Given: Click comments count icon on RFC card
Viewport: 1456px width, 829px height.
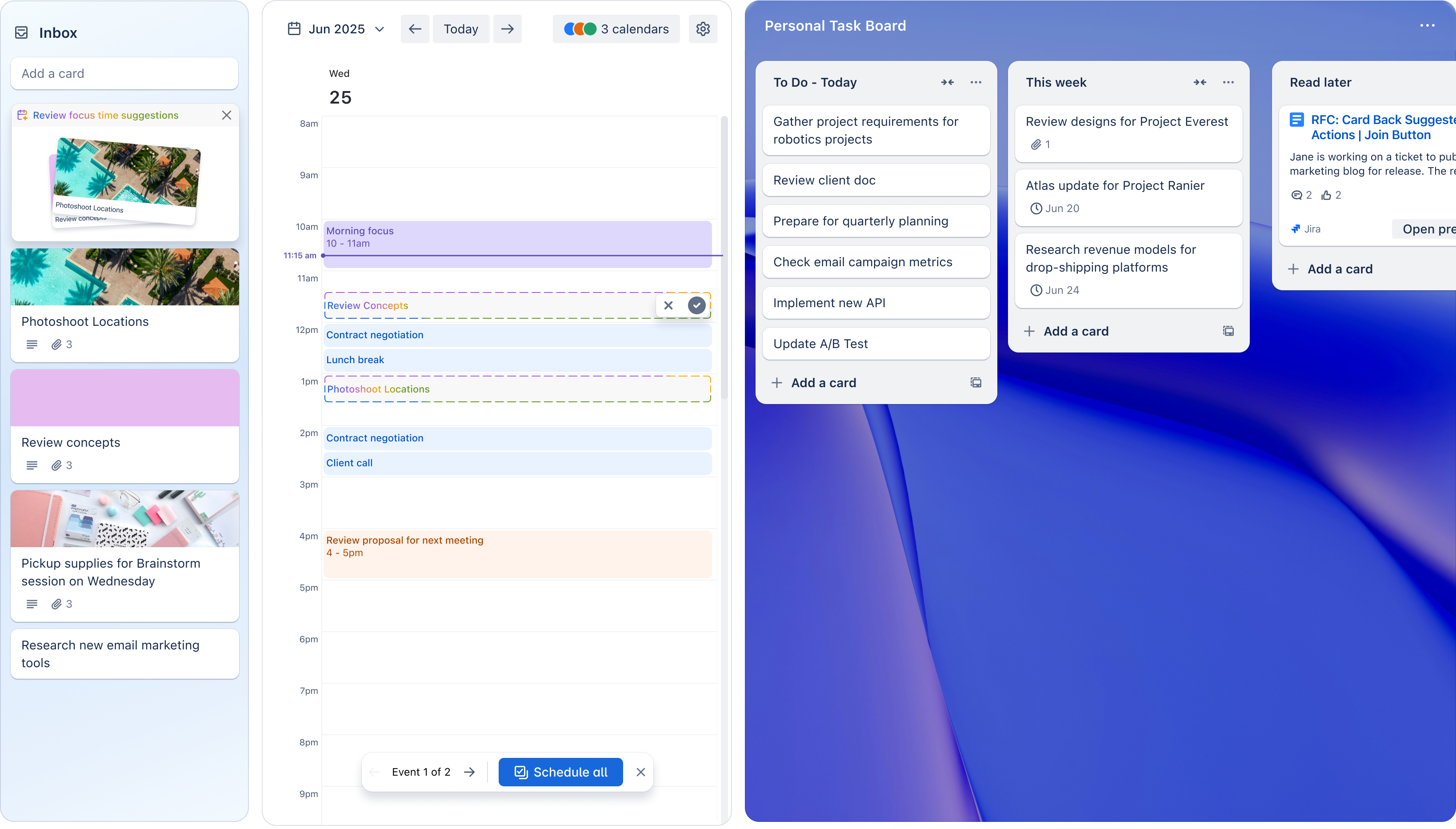Looking at the screenshot, I should 1296,195.
